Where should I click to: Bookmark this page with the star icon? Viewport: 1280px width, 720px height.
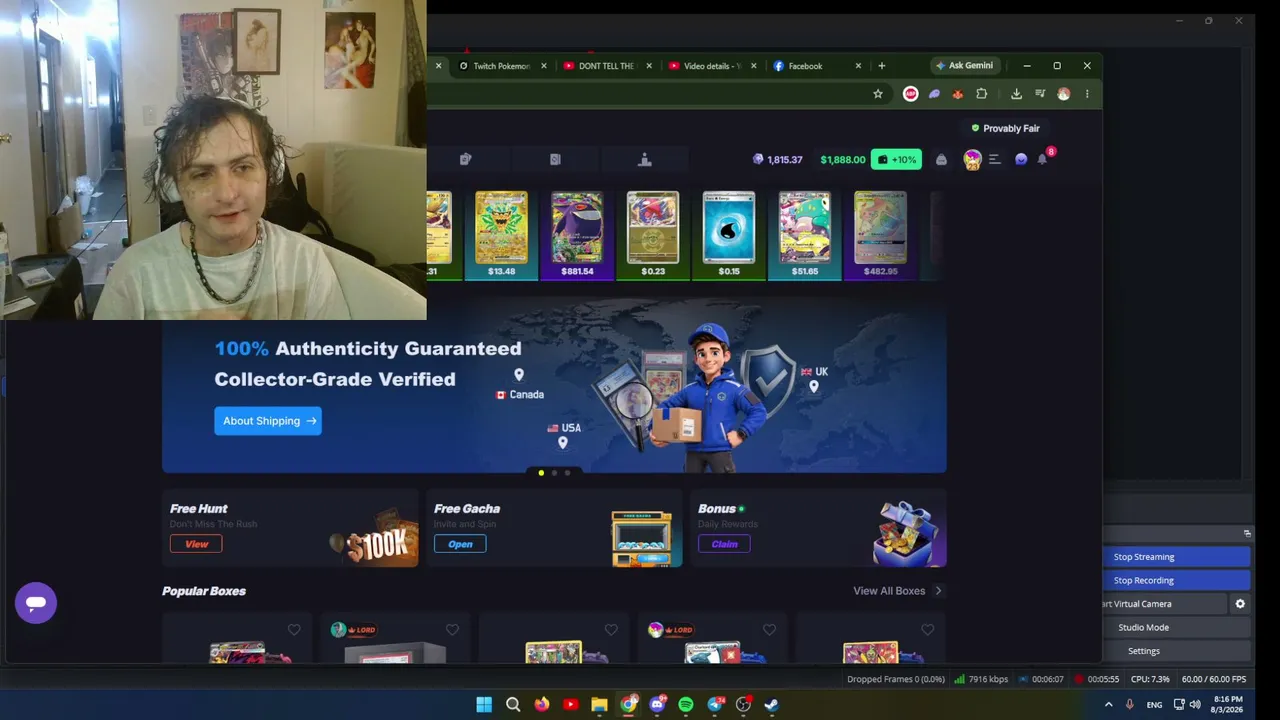(x=878, y=94)
